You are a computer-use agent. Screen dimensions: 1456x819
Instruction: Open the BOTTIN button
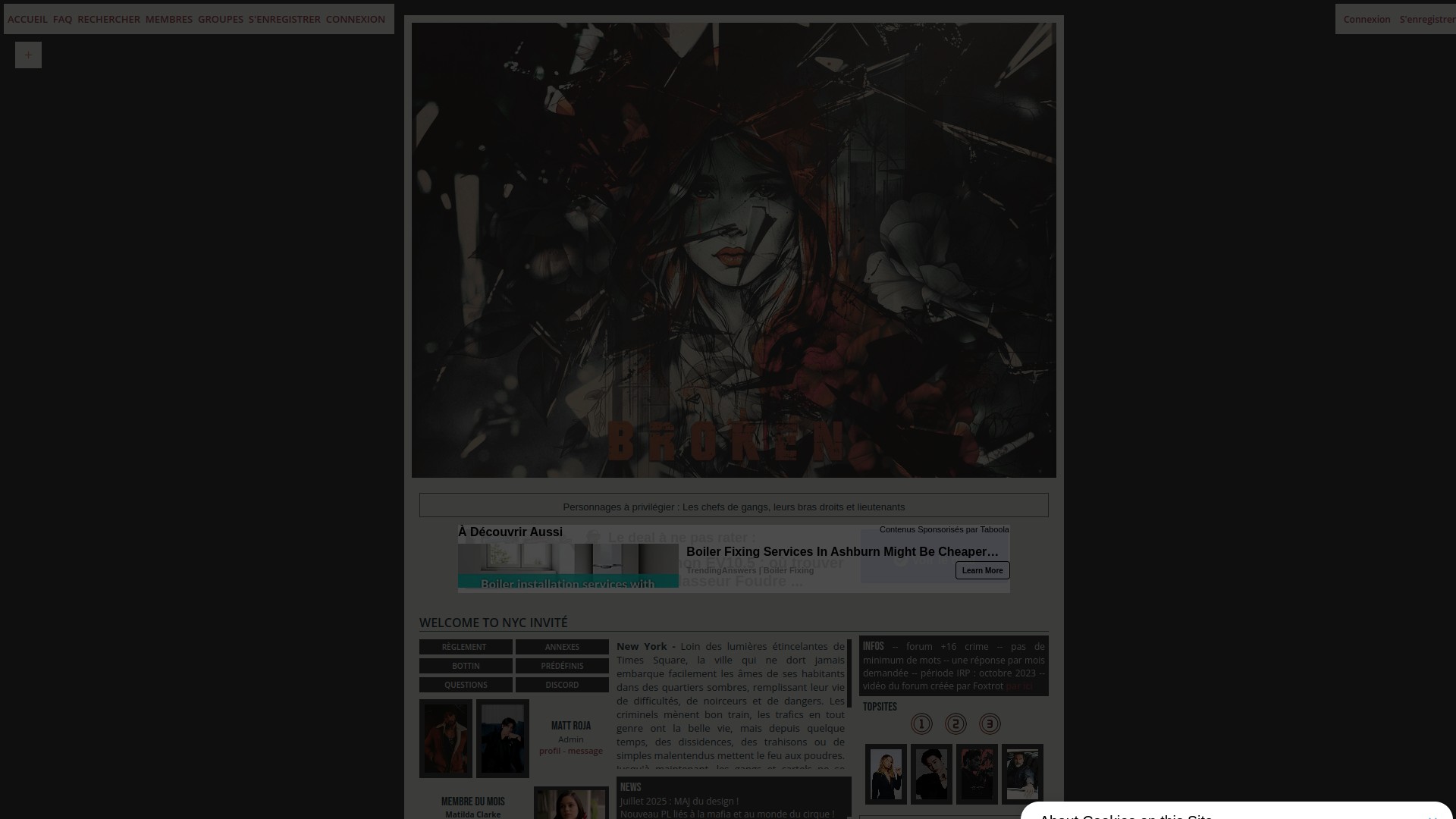click(x=466, y=666)
